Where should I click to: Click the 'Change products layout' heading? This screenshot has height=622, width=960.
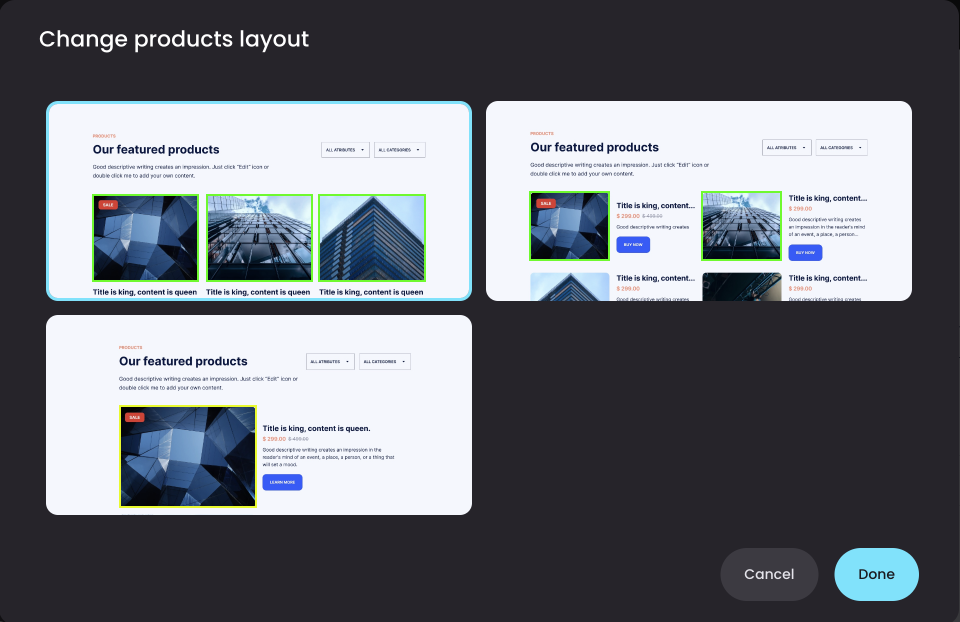(x=174, y=39)
